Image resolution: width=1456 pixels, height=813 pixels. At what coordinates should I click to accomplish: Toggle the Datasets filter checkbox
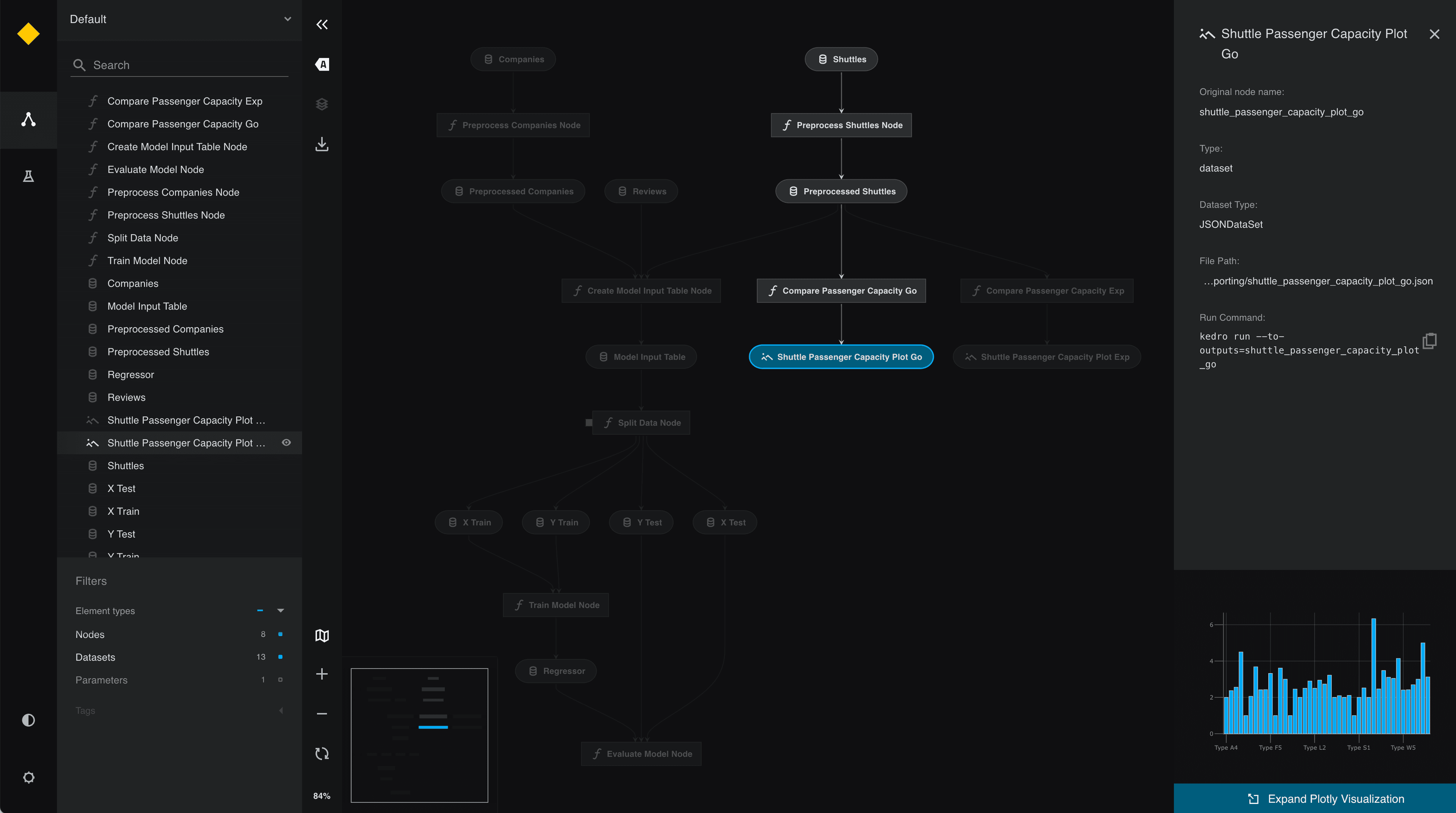point(280,656)
